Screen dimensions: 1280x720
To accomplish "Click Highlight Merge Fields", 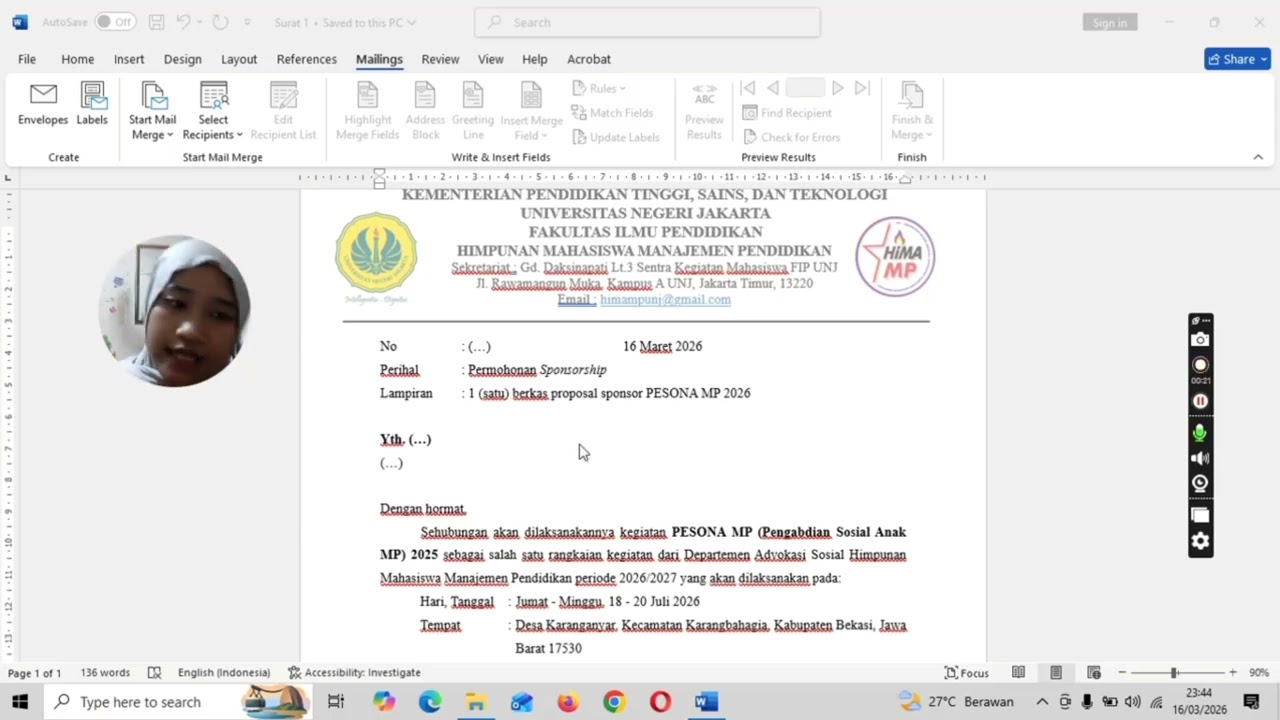I will [x=367, y=111].
